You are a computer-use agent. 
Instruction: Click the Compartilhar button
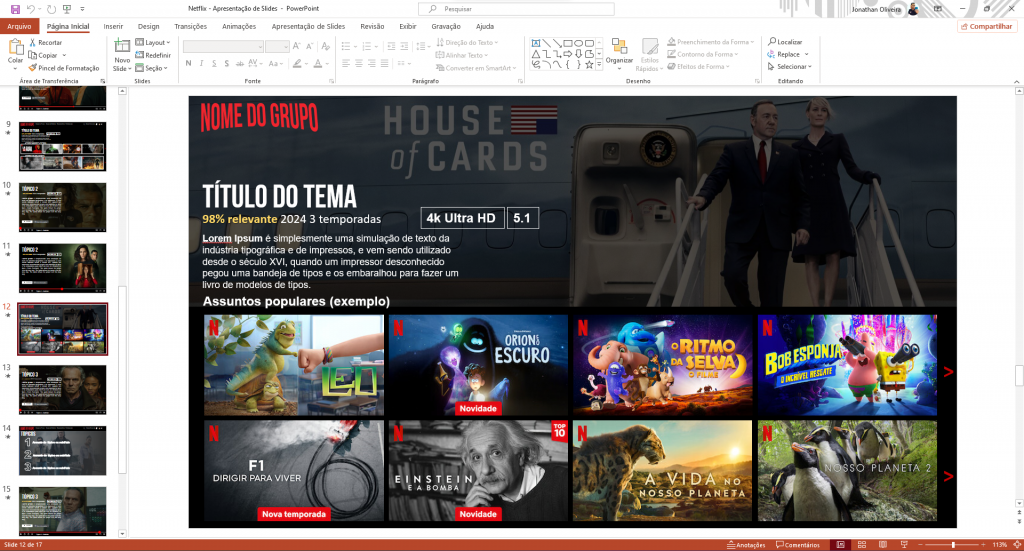tap(986, 26)
